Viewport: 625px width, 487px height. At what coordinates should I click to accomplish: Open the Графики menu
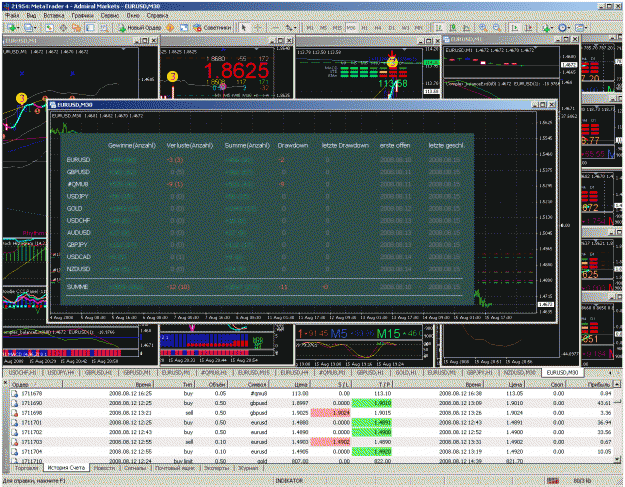pyautogui.click(x=83, y=15)
